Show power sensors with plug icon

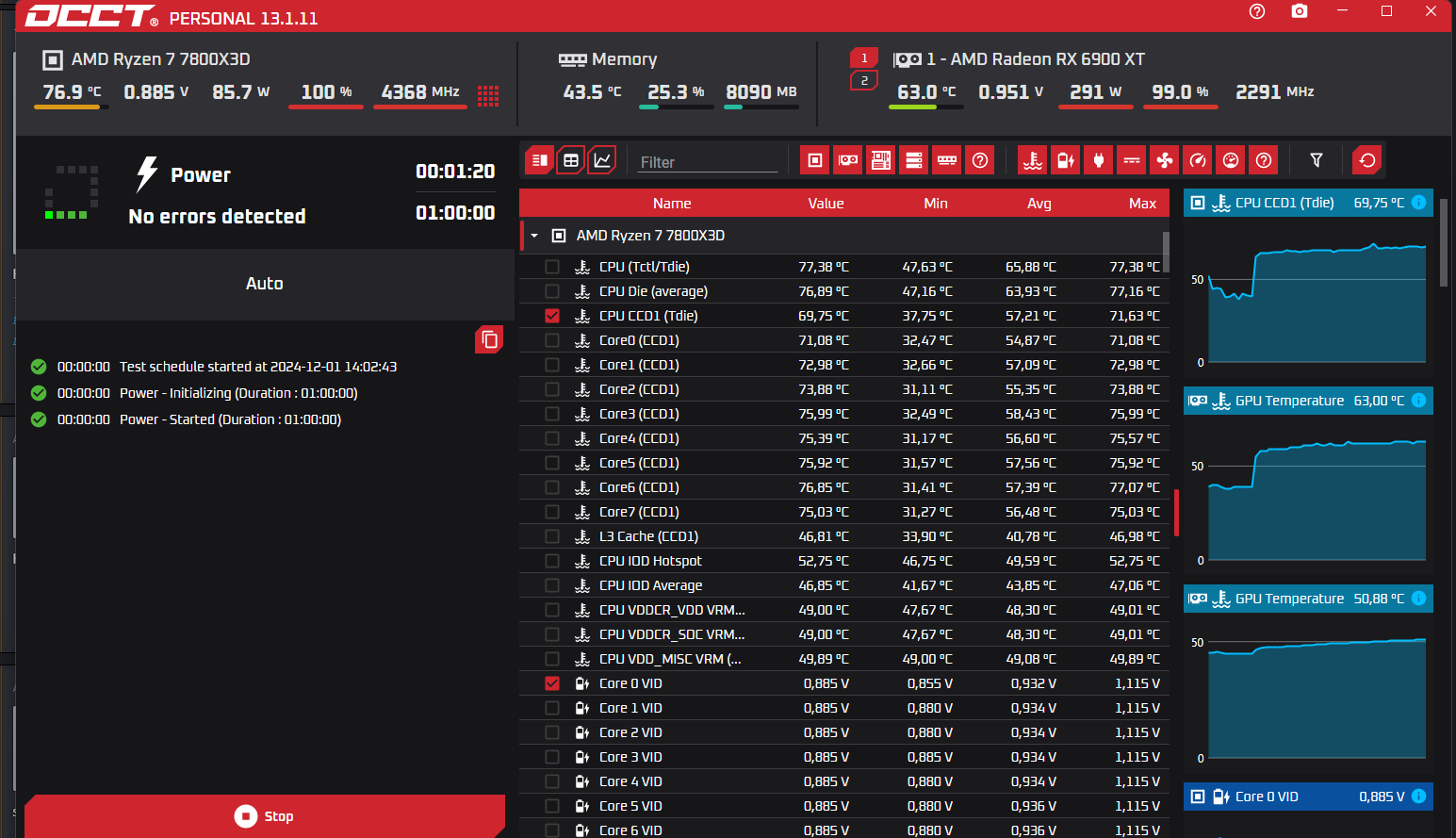click(1099, 160)
